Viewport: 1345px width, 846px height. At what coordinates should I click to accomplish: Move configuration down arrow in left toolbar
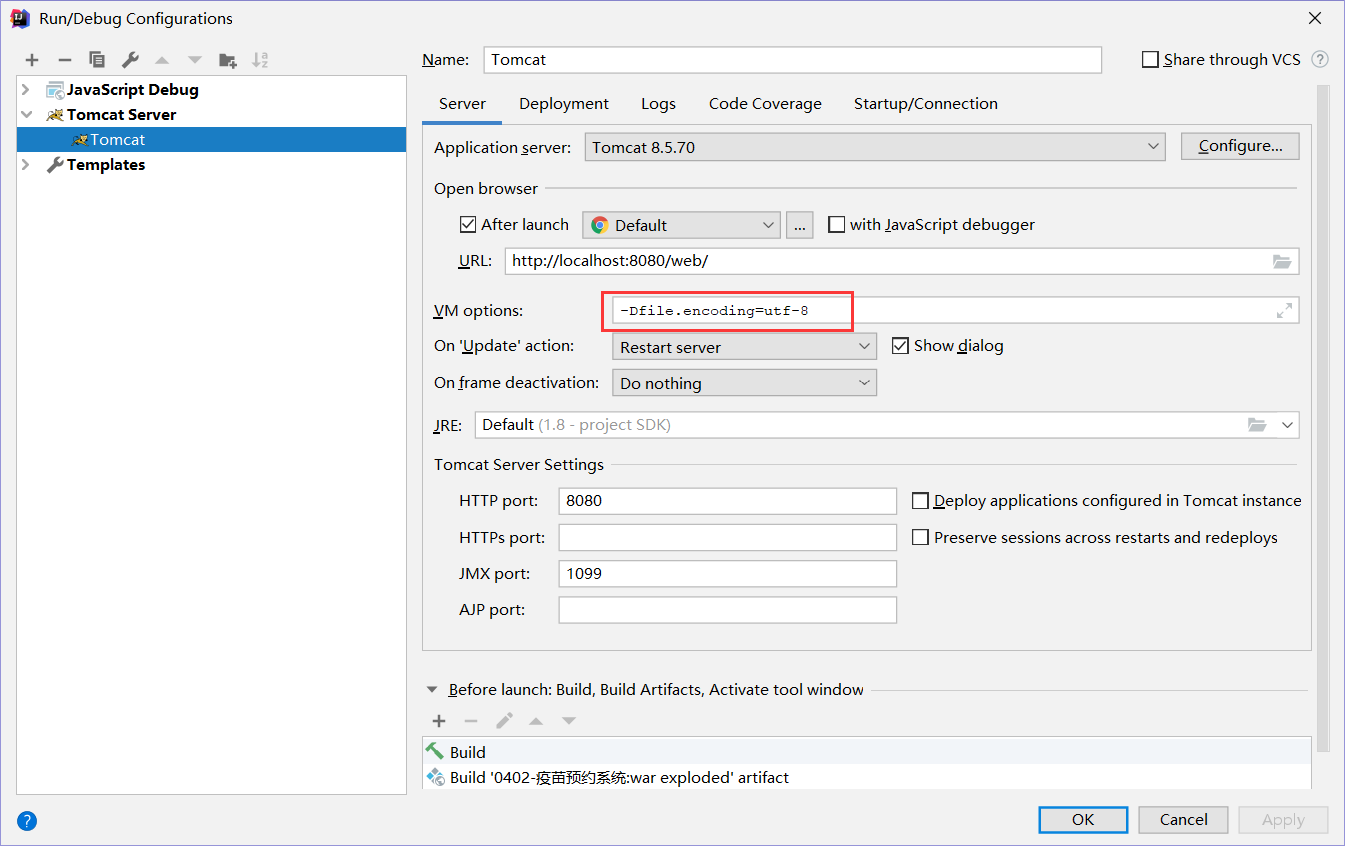(x=194, y=60)
